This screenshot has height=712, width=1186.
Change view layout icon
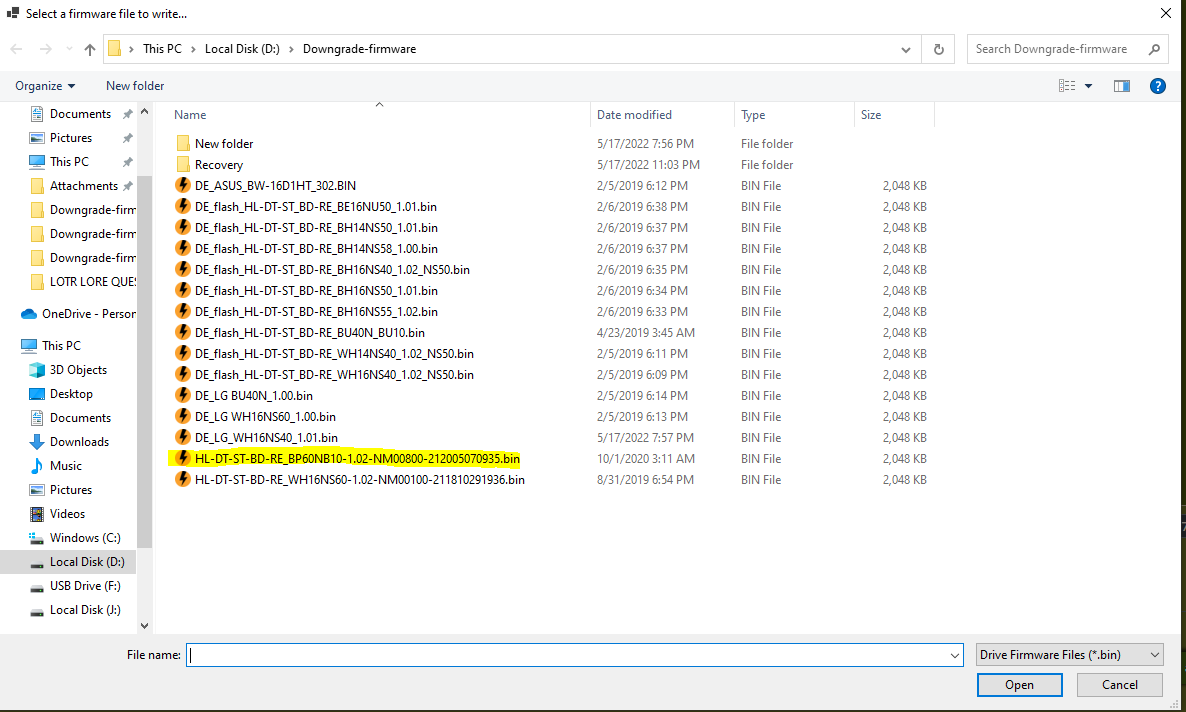pyautogui.click(x=1066, y=86)
